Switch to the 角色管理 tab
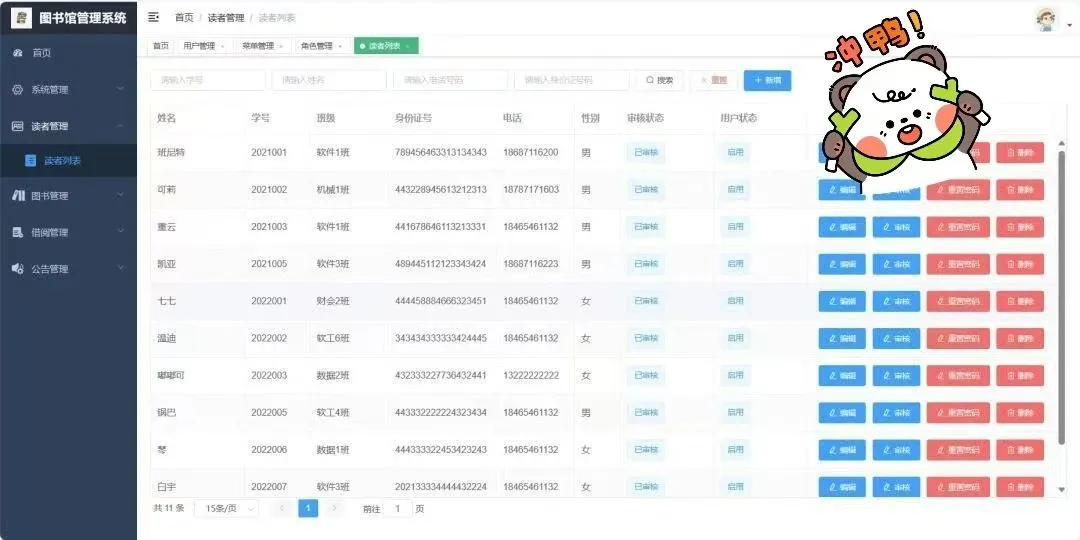Screen dimensions: 1080x540 click(x=321, y=46)
